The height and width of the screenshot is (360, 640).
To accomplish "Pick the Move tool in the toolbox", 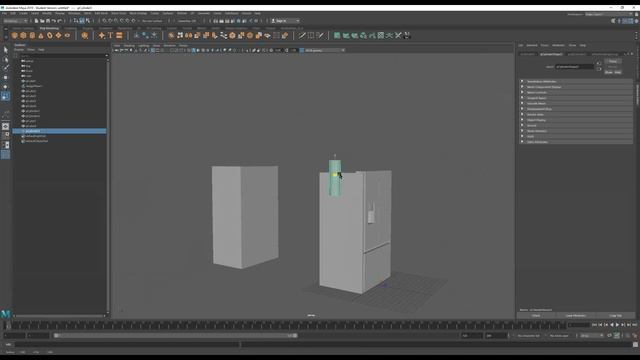I will pyautogui.click(x=6, y=78).
